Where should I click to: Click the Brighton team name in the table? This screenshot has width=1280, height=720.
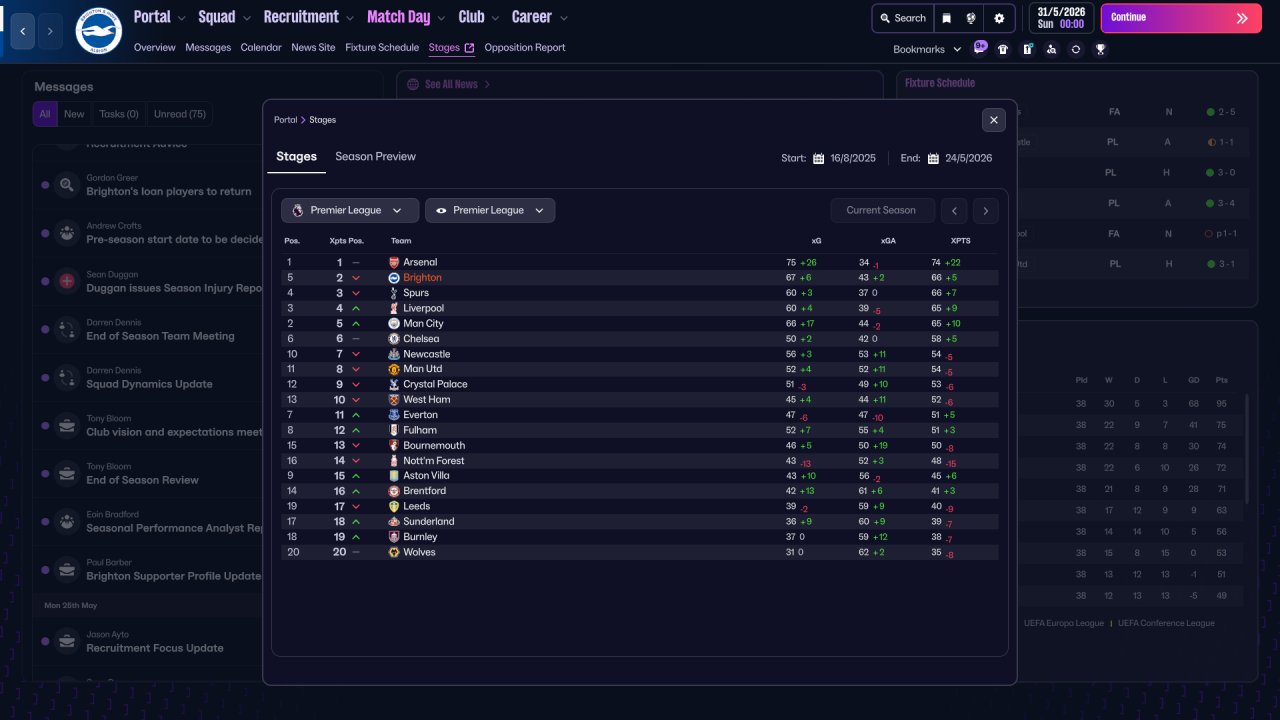[422, 278]
